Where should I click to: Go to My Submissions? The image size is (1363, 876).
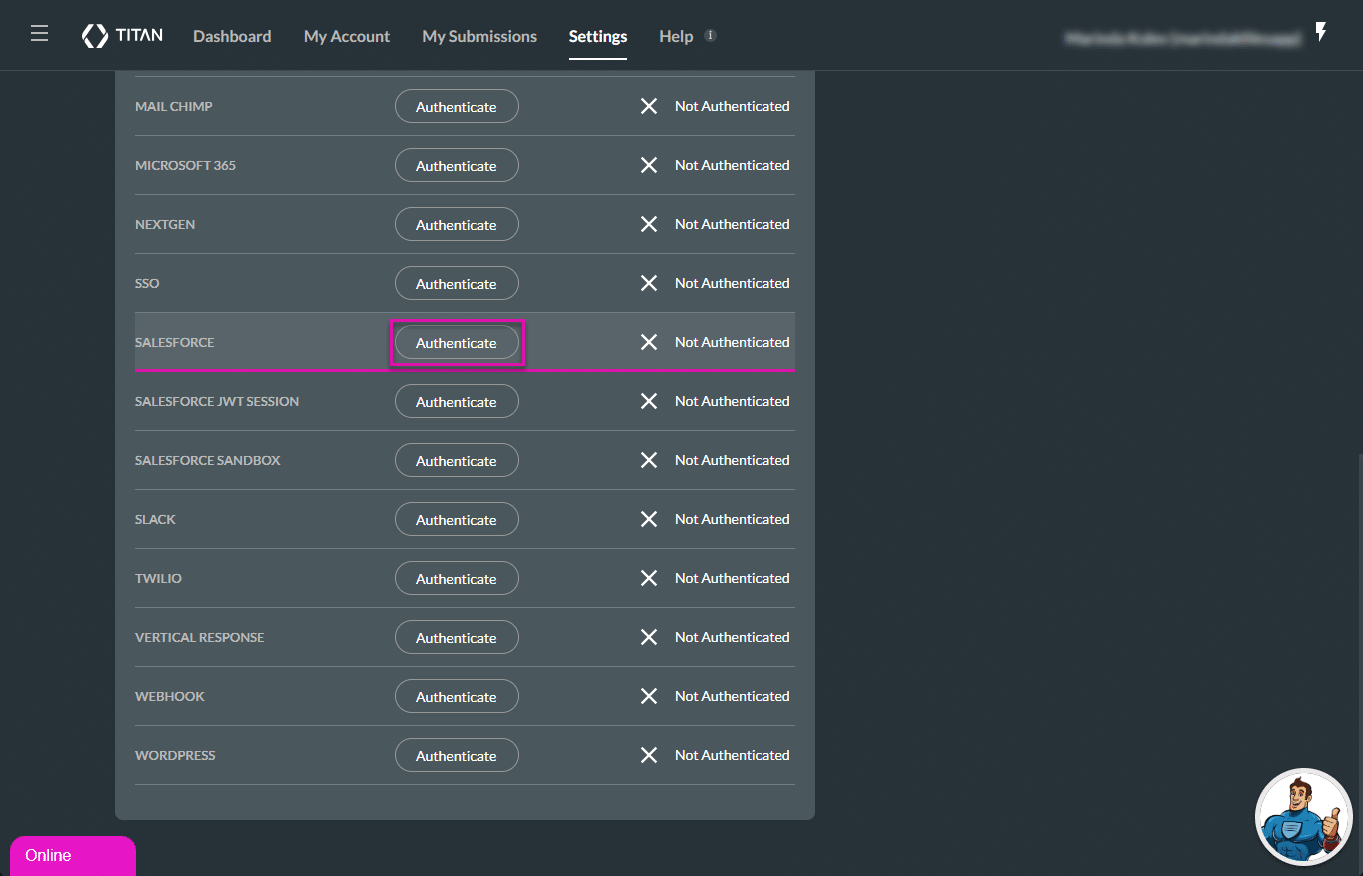click(479, 36)
